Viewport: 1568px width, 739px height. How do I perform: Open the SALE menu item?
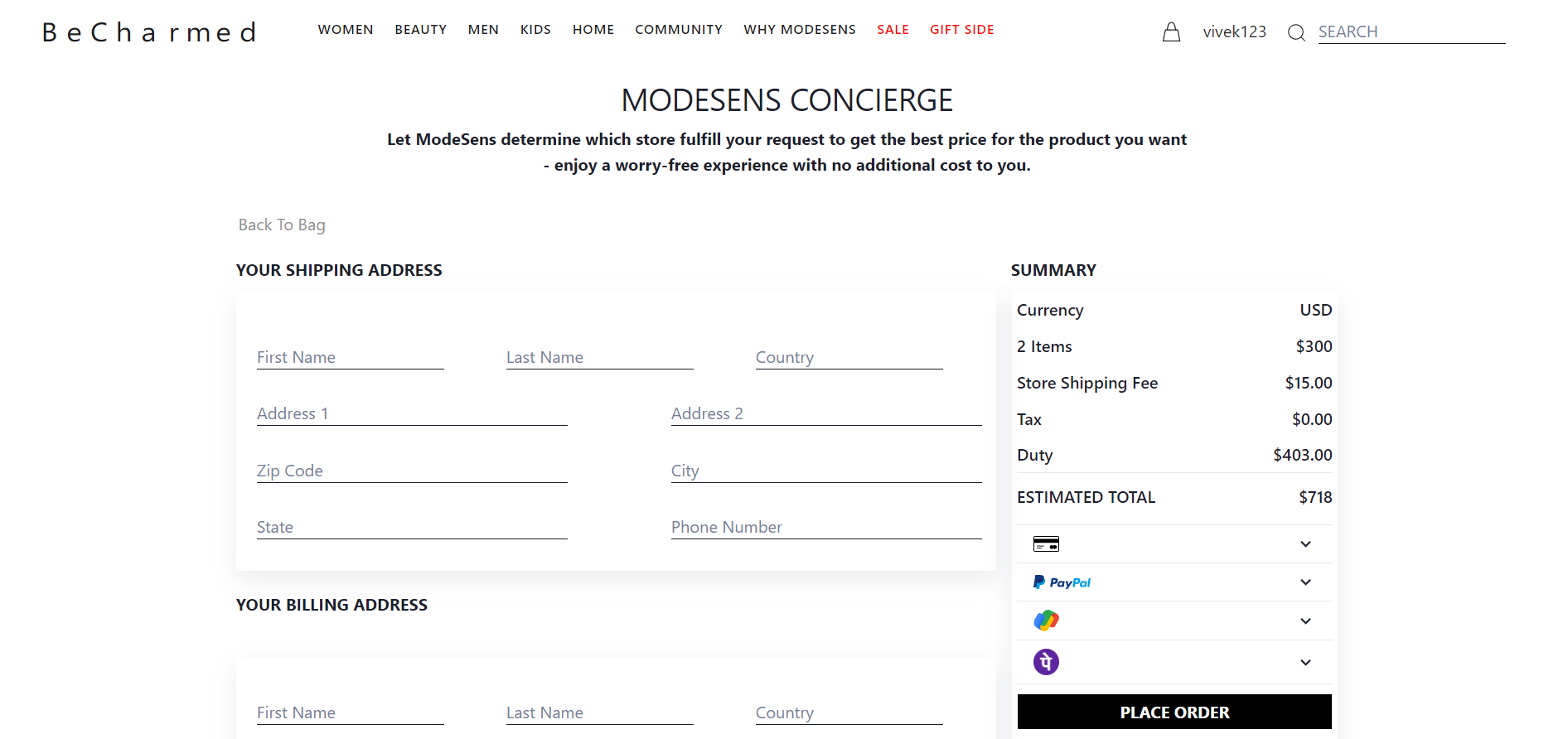[893, 29]
